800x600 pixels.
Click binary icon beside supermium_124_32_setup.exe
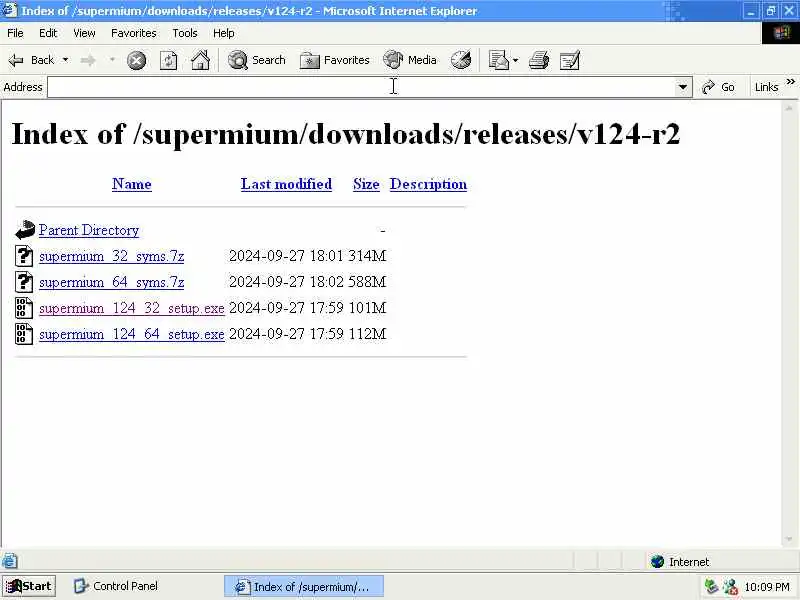coord(24,308)
